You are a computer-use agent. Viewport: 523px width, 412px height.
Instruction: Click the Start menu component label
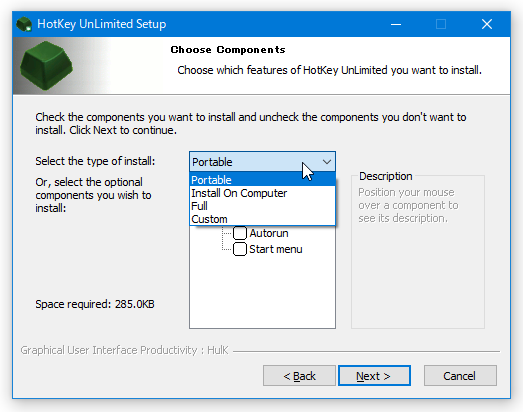coord(276,249)
